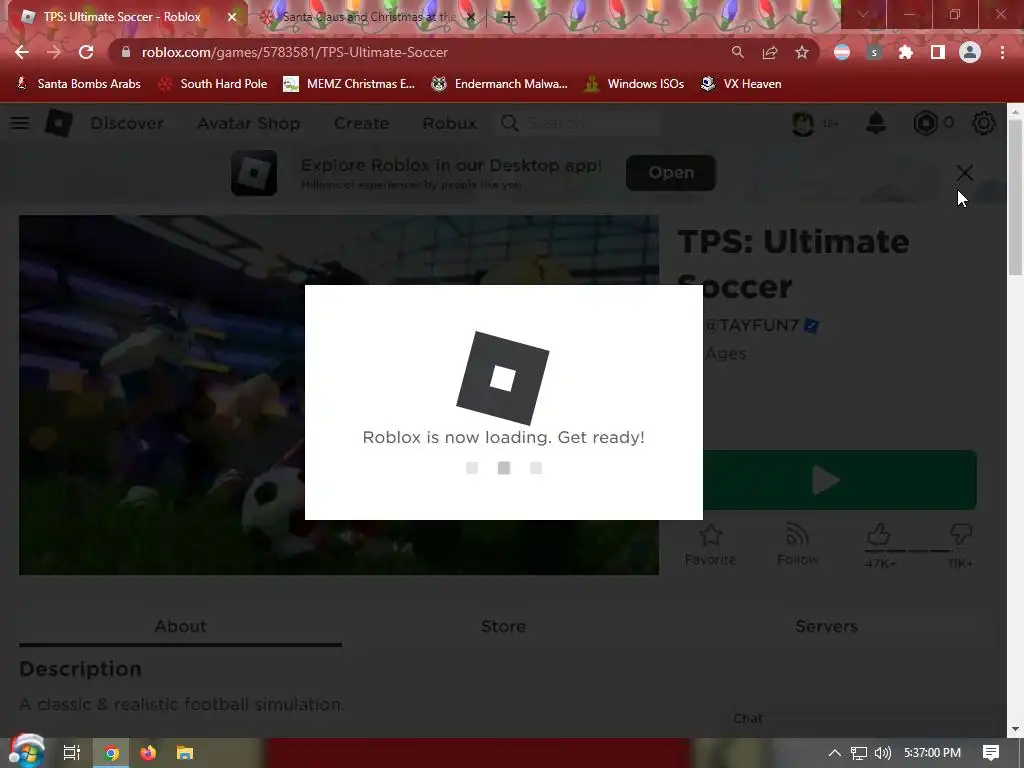Click the page vertical scrollbar thumb
This screenshot has height=768, width=1024.
(x=1015, y=196)
